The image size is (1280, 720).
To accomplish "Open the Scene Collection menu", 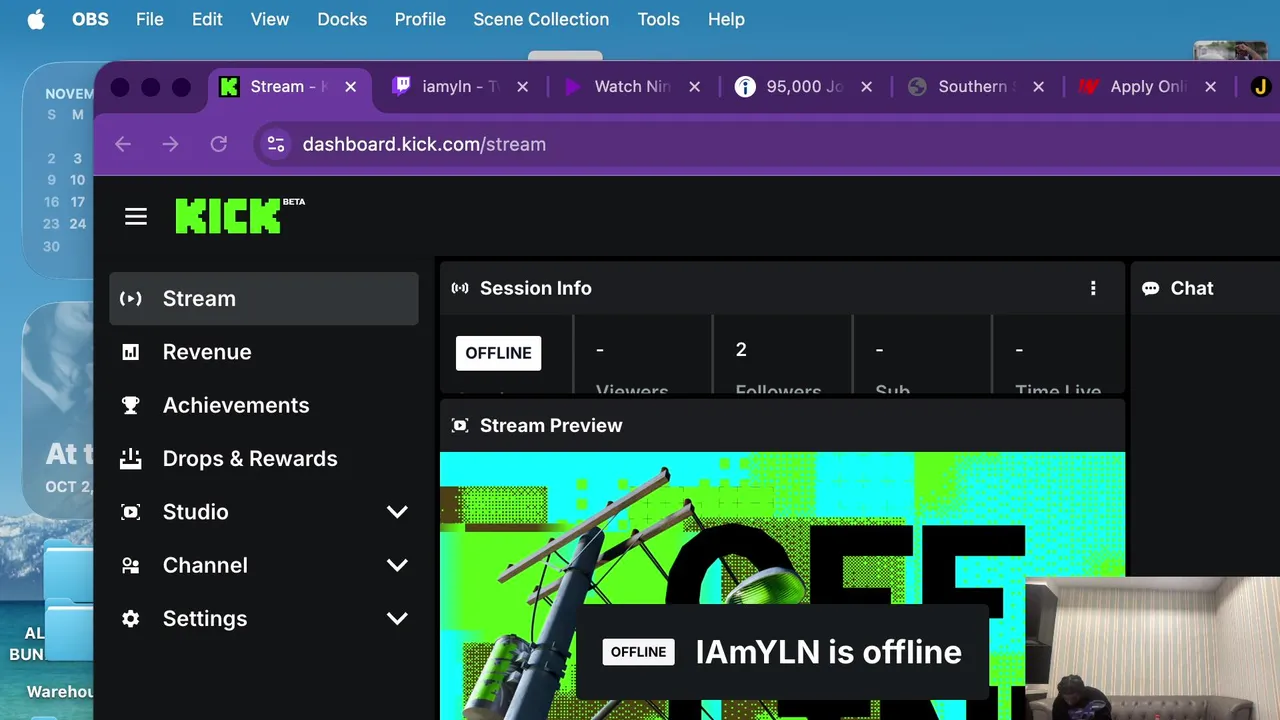I will tap(541, 20).
